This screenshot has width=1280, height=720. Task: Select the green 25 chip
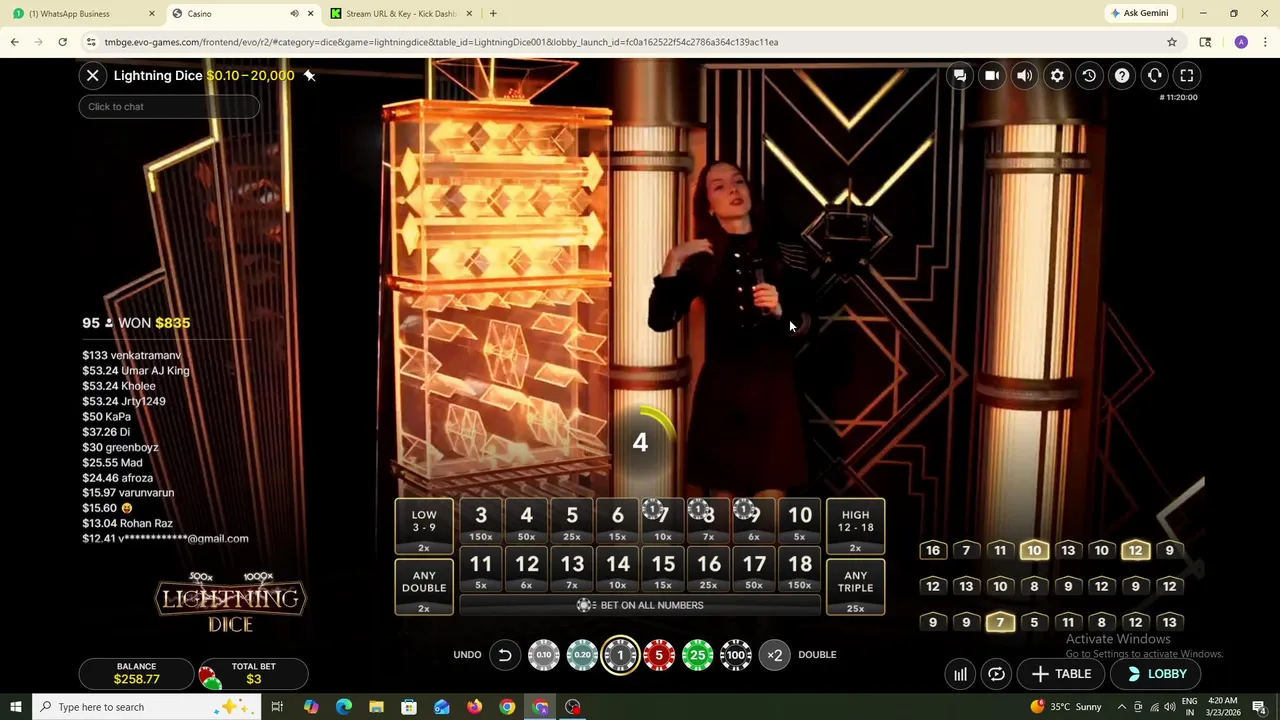coord(698,655)
